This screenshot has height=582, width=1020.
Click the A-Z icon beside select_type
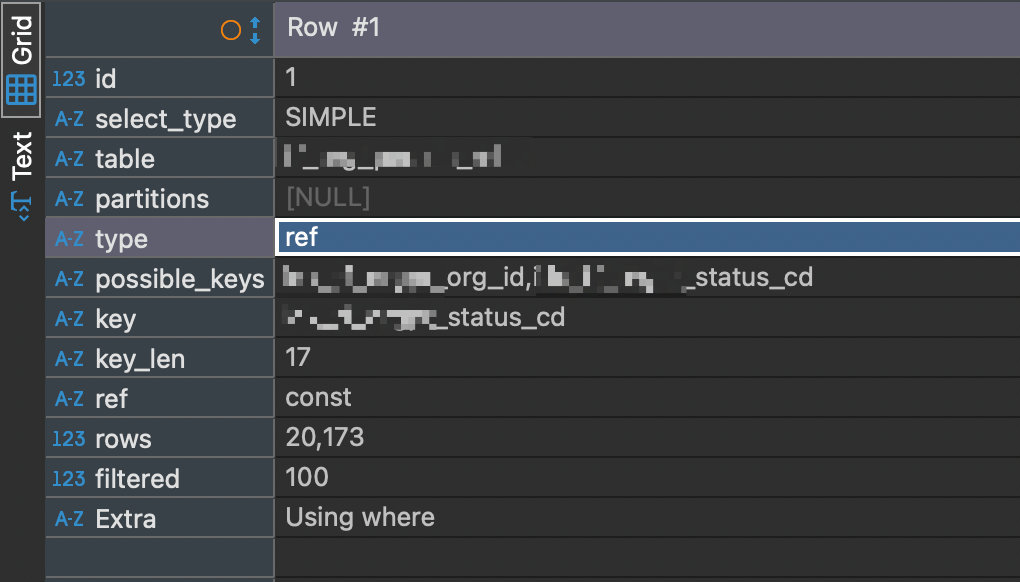point(69,119)
